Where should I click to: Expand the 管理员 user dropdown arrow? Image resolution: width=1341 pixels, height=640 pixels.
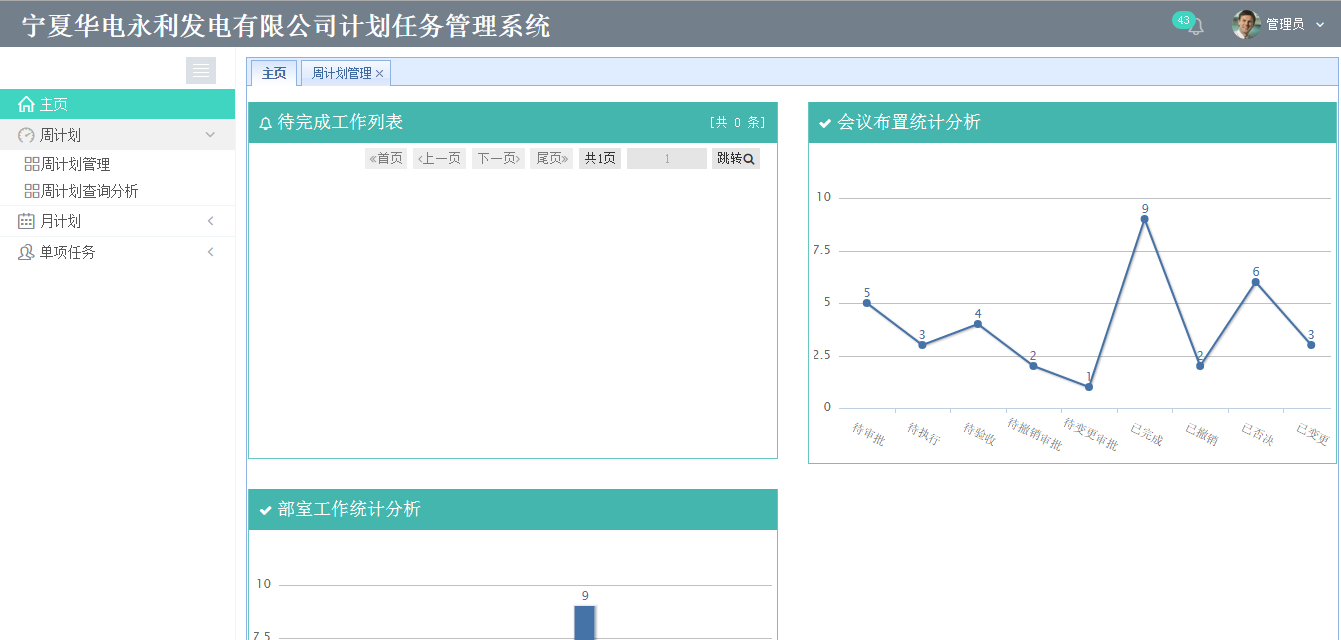(x=1320, y=25)
